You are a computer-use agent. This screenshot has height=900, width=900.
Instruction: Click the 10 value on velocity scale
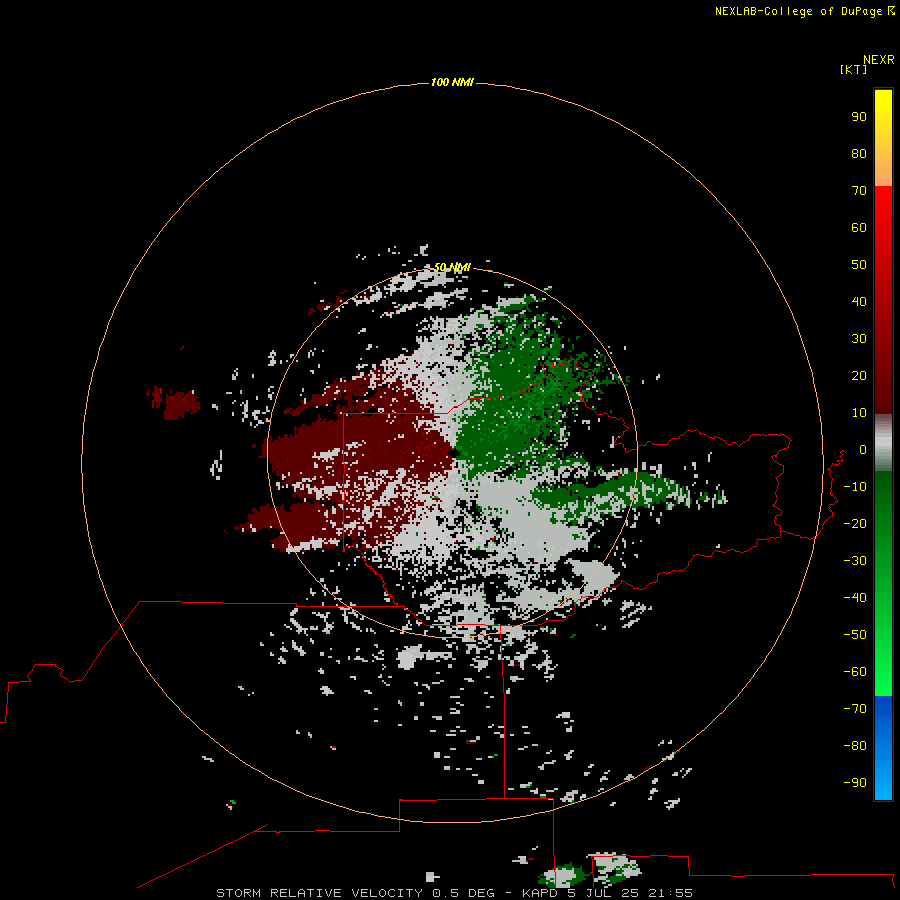click(859, 413)
